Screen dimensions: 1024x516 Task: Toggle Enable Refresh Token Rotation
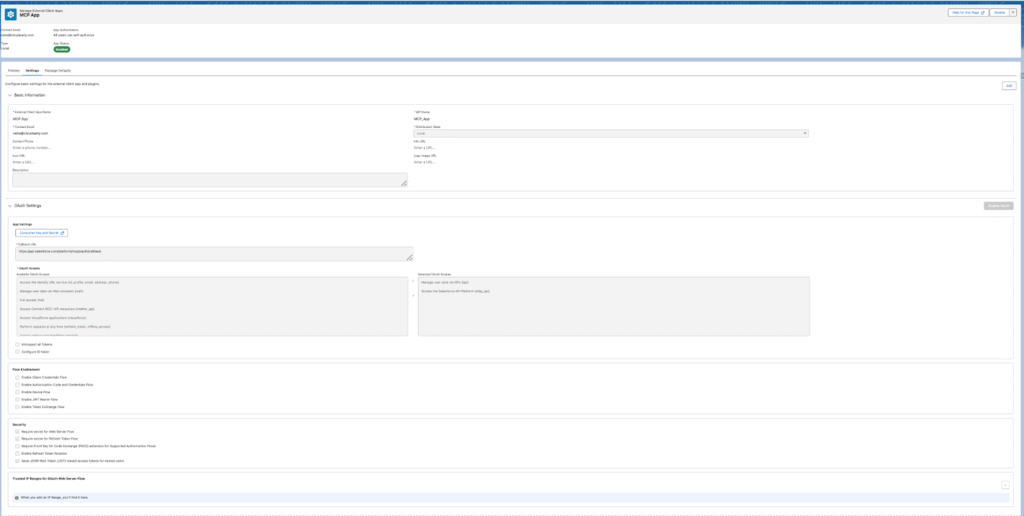pyautogui.click(x=17, y=454)
